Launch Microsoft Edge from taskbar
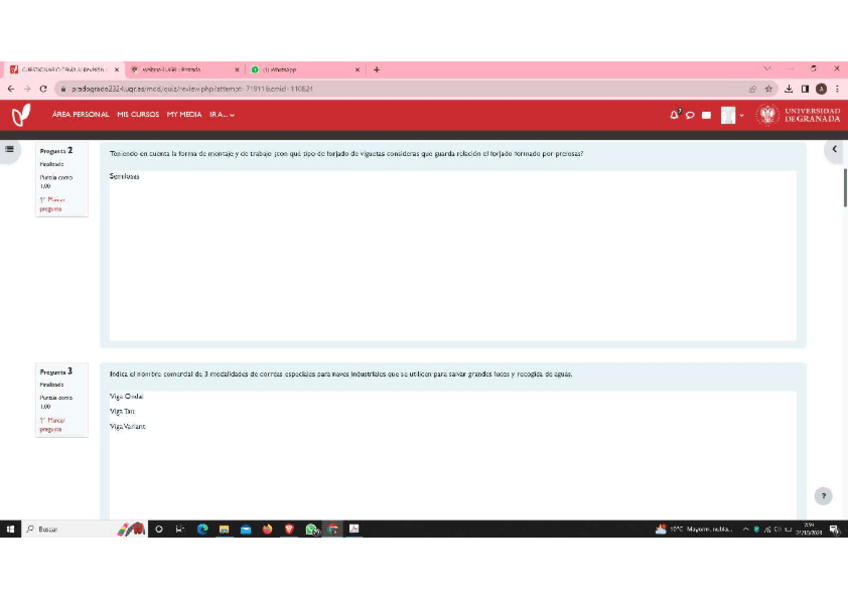 click(x=202, y=529)
